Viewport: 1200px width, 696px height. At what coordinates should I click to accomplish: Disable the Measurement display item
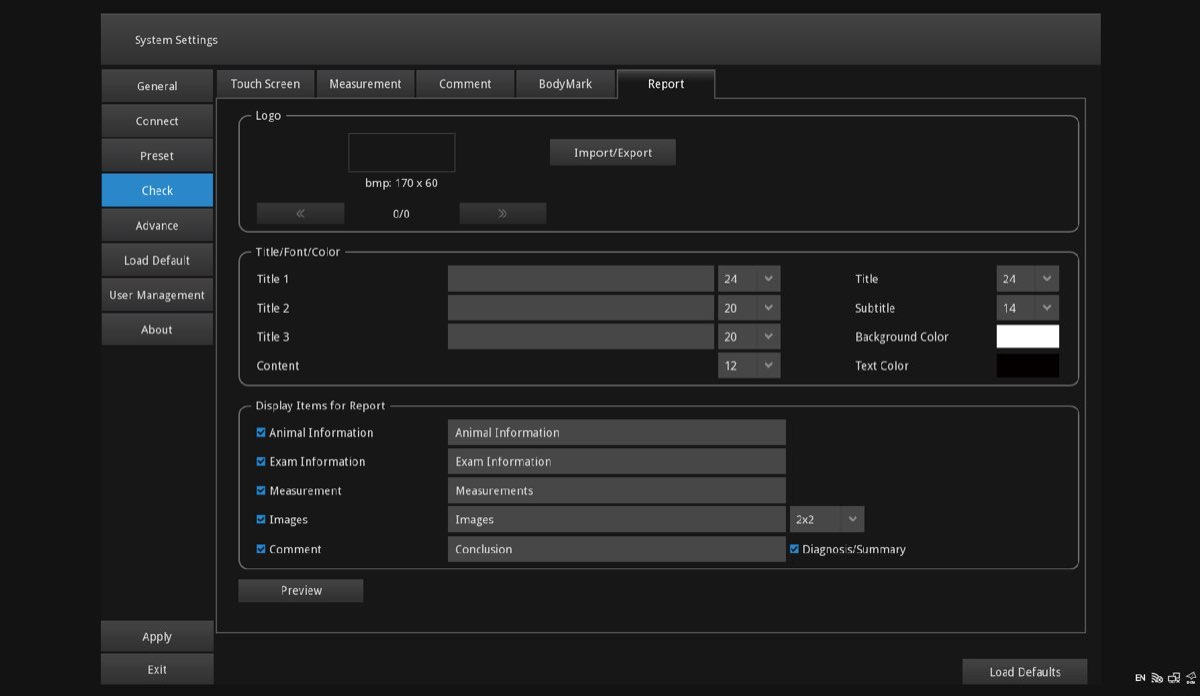(261, 491)
